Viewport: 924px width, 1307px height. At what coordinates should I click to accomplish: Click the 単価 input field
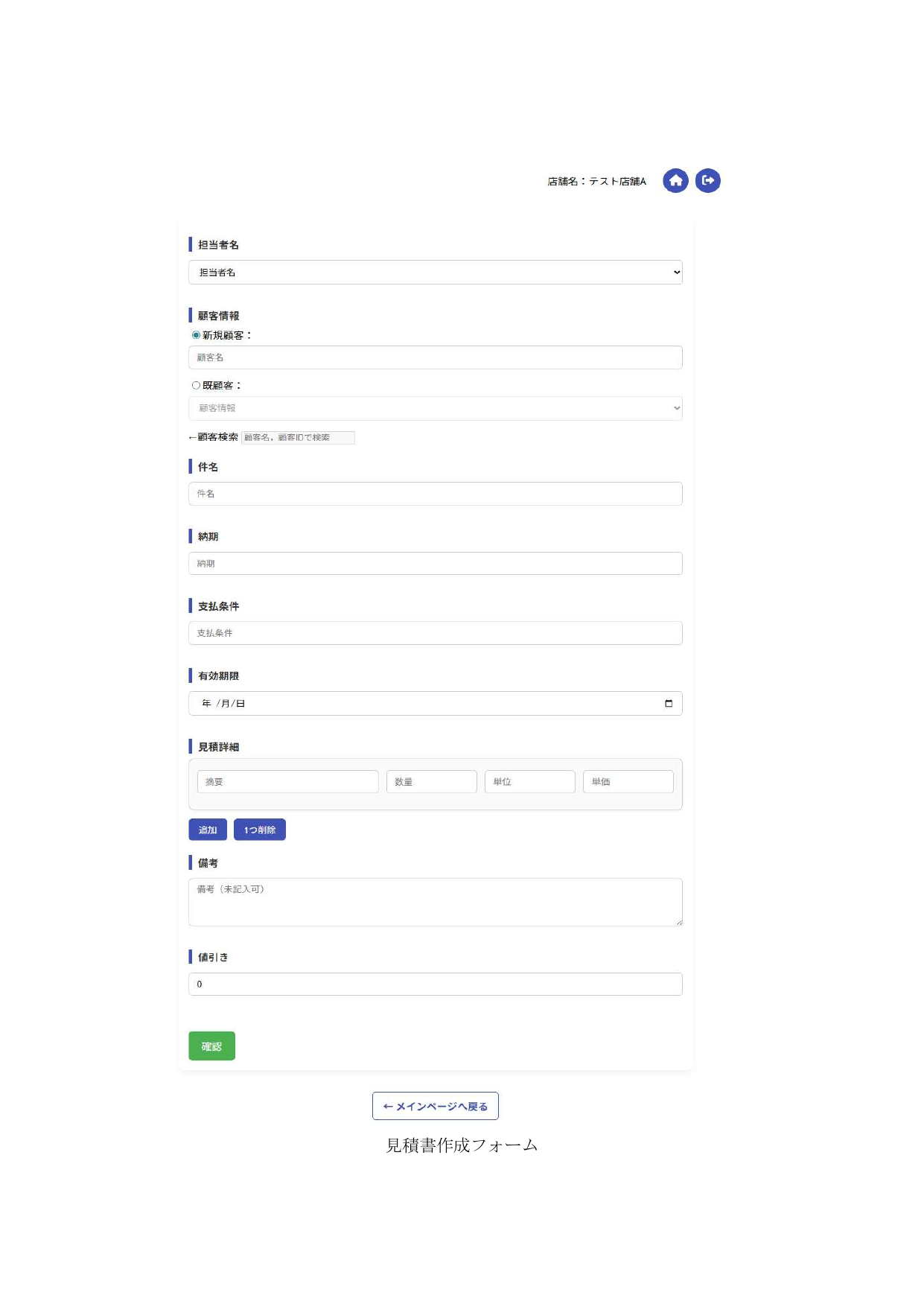tap(628, 782)
